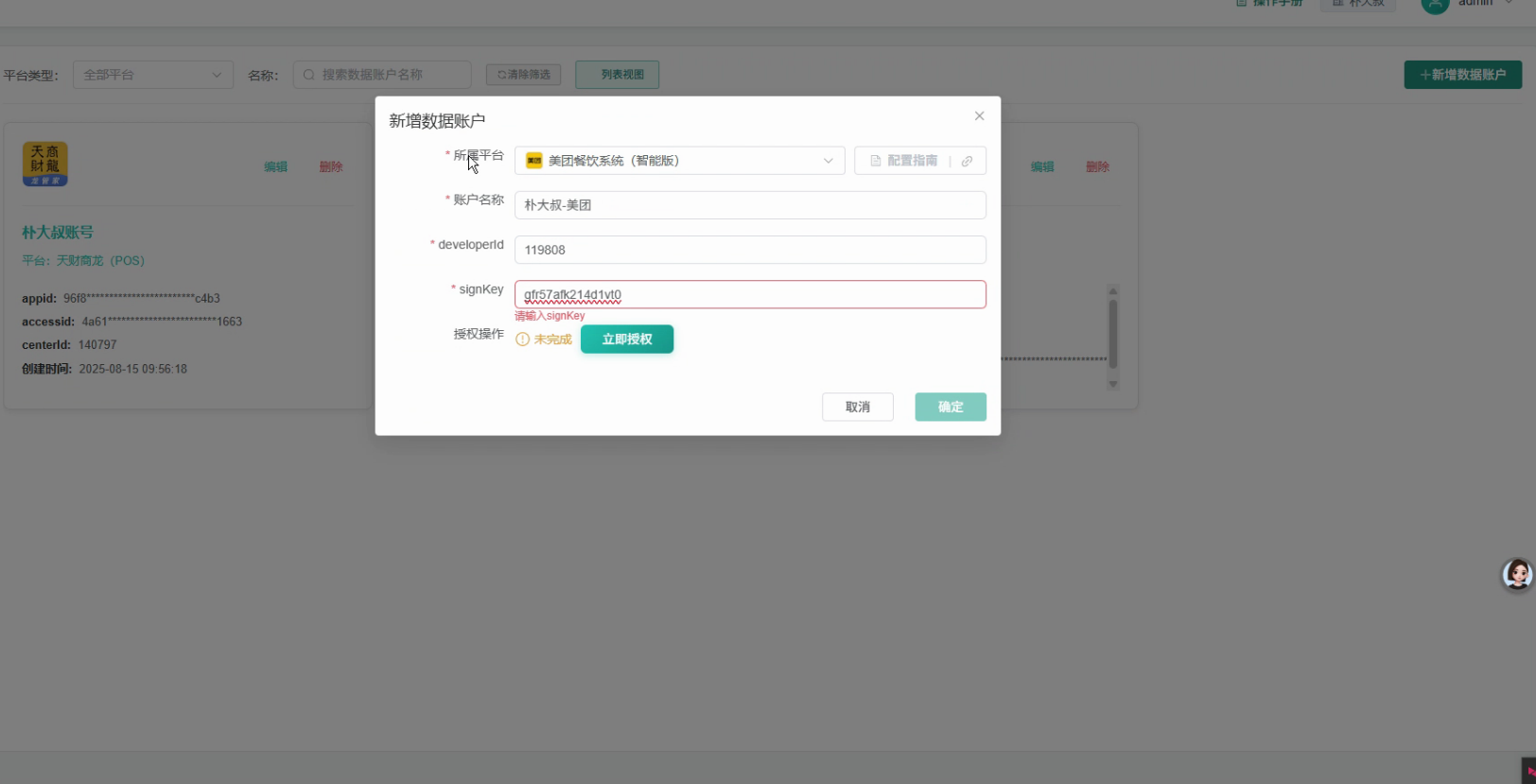
Task: Click the search icon in 名称 field
Action: coord(309,75)
